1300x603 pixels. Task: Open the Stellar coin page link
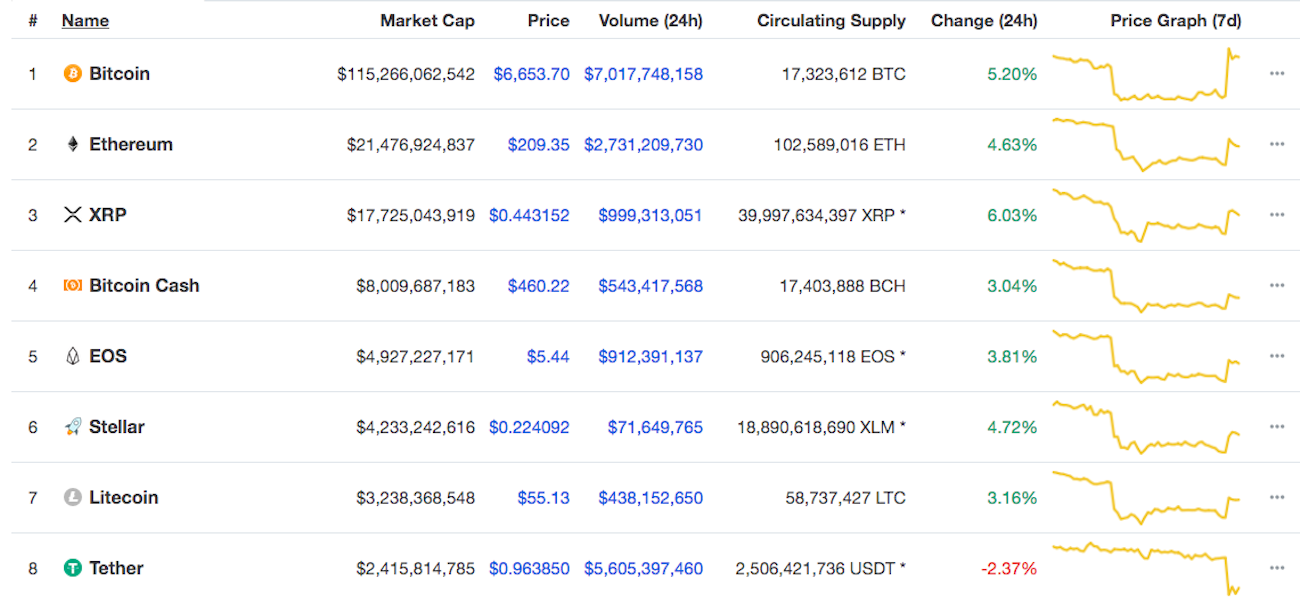pyautogui.click(x=117, y=427)
